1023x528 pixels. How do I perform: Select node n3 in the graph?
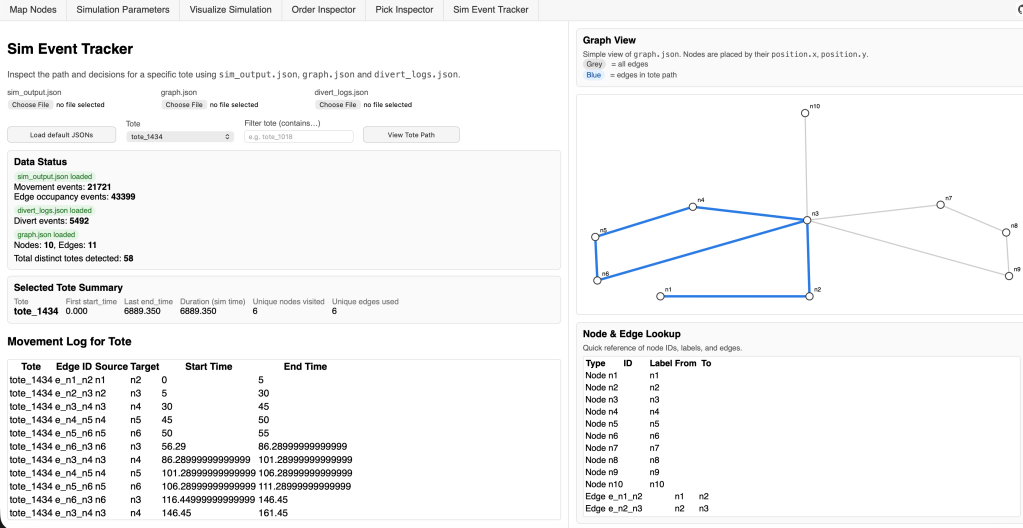[806, 220]
